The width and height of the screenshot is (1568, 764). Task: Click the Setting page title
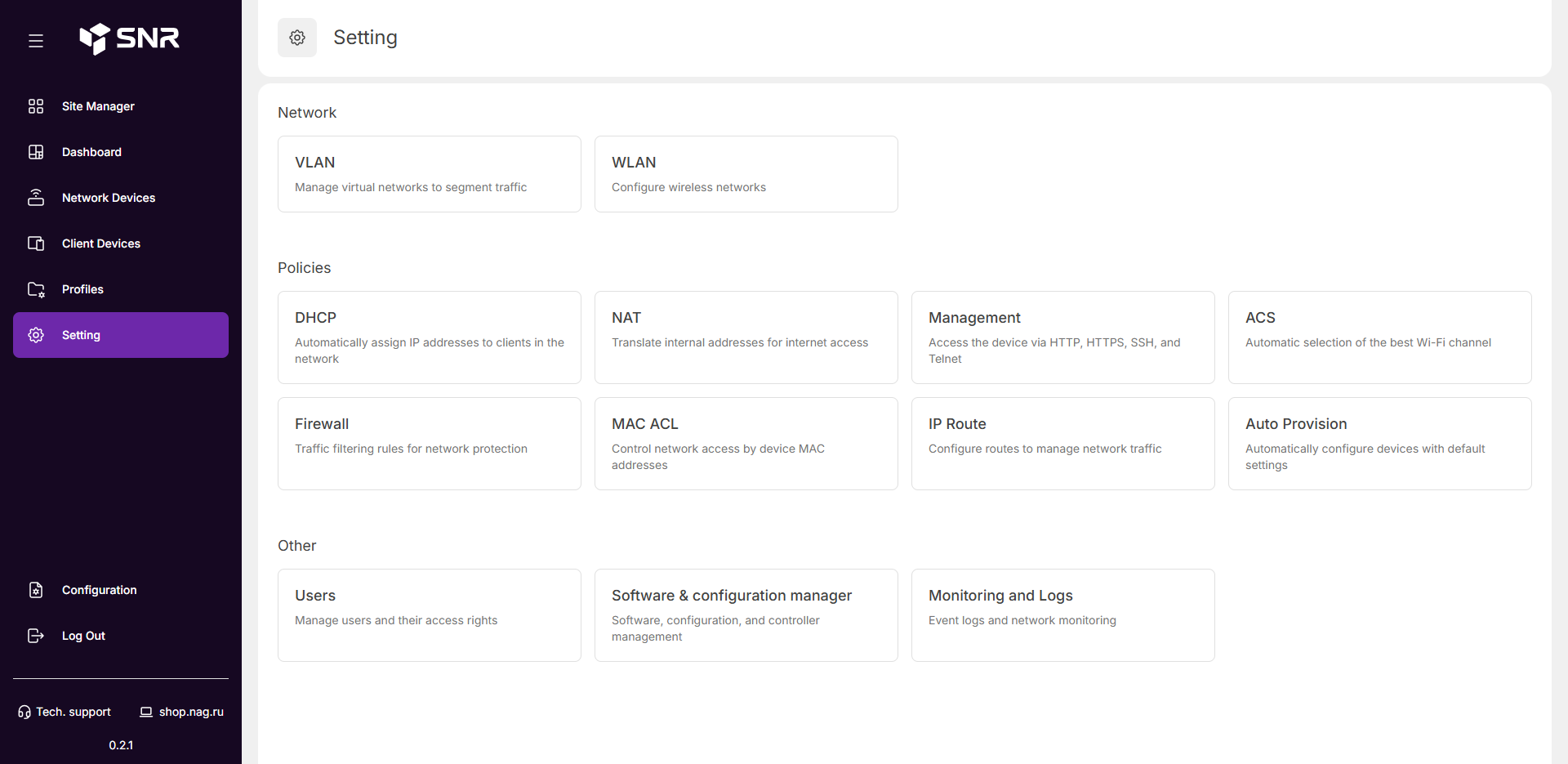(x=365, y=38)
